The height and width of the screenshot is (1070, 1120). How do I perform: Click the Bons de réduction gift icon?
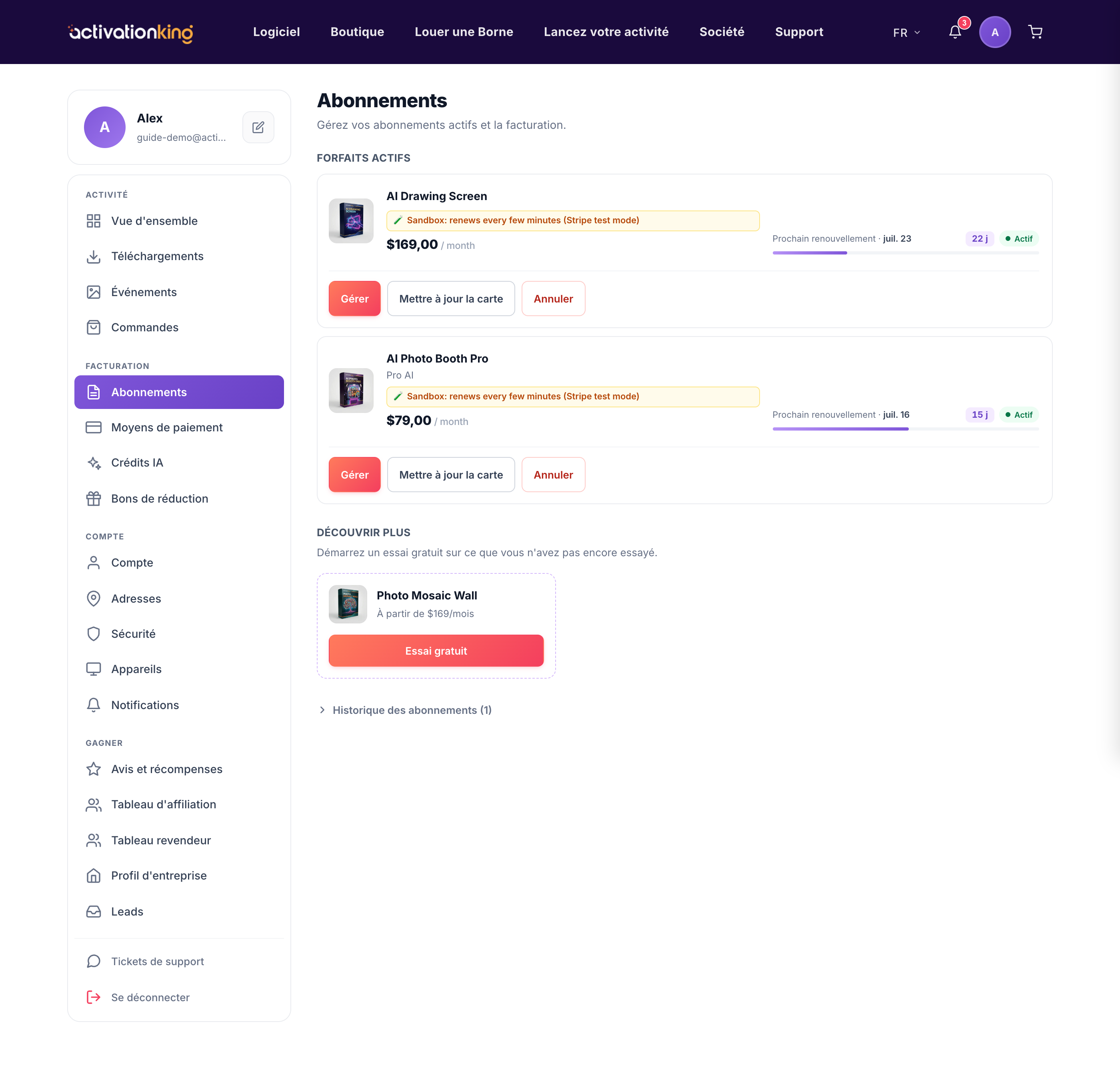point(94,499)
